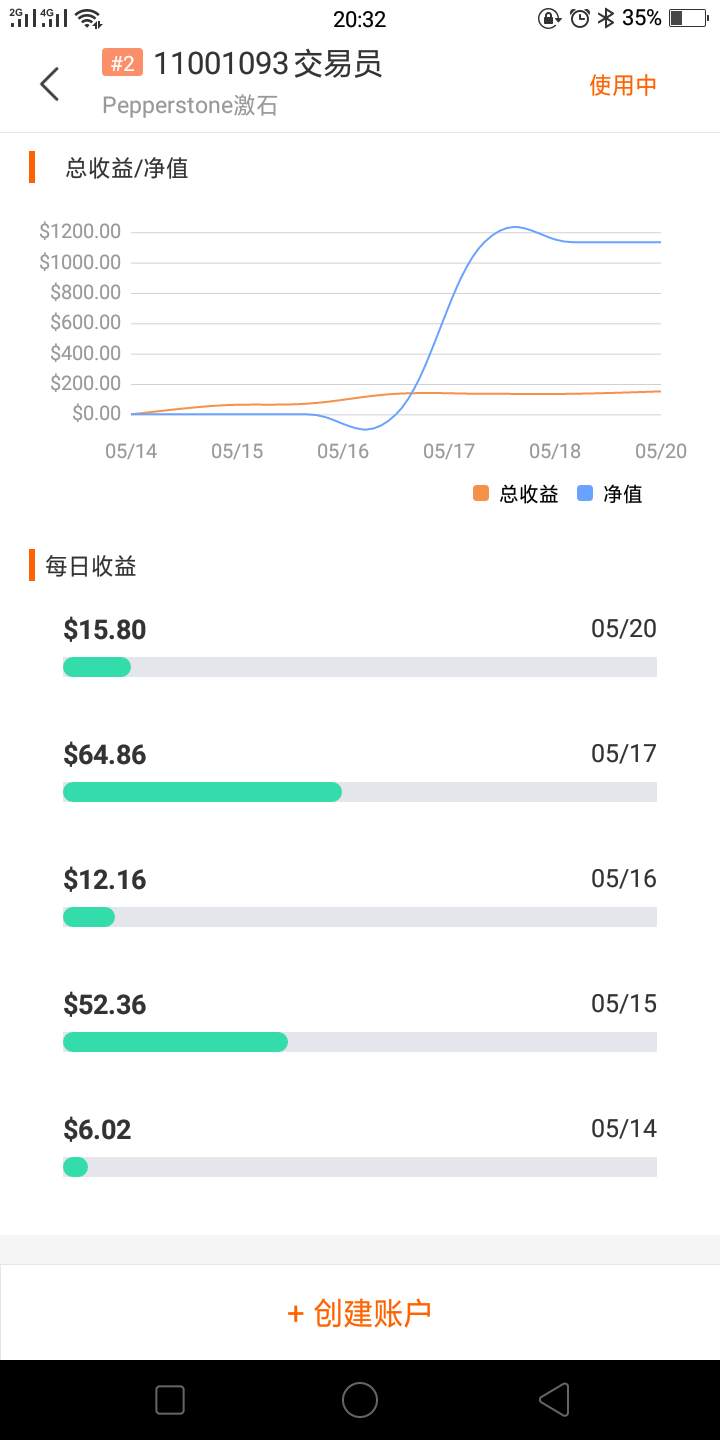720x1440 pixels.
Task: Open the 11001093 交易员 account title
Action: 267,64
